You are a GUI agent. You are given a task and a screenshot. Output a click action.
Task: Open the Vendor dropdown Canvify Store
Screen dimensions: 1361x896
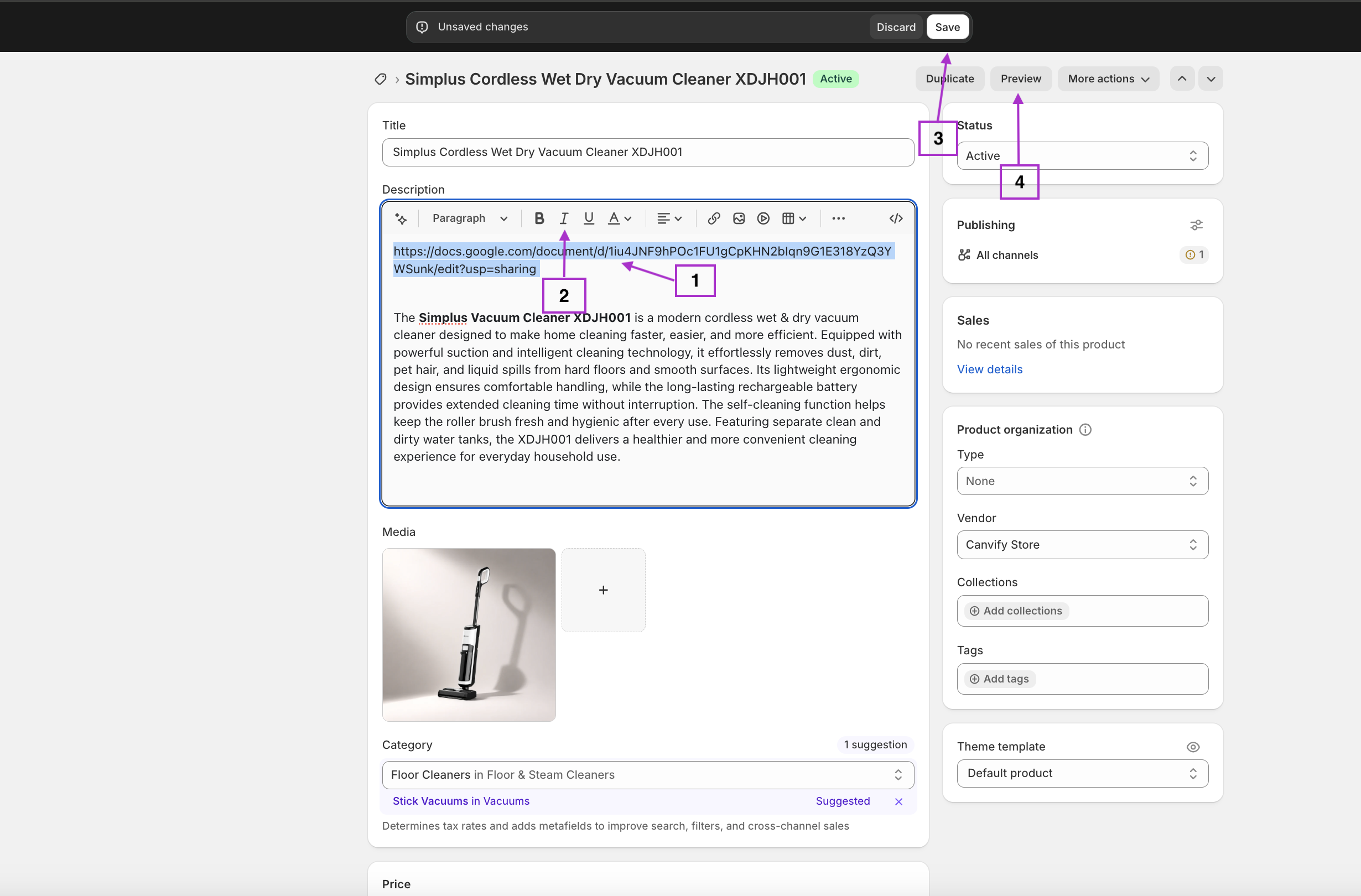click(x=1083, y=544)
